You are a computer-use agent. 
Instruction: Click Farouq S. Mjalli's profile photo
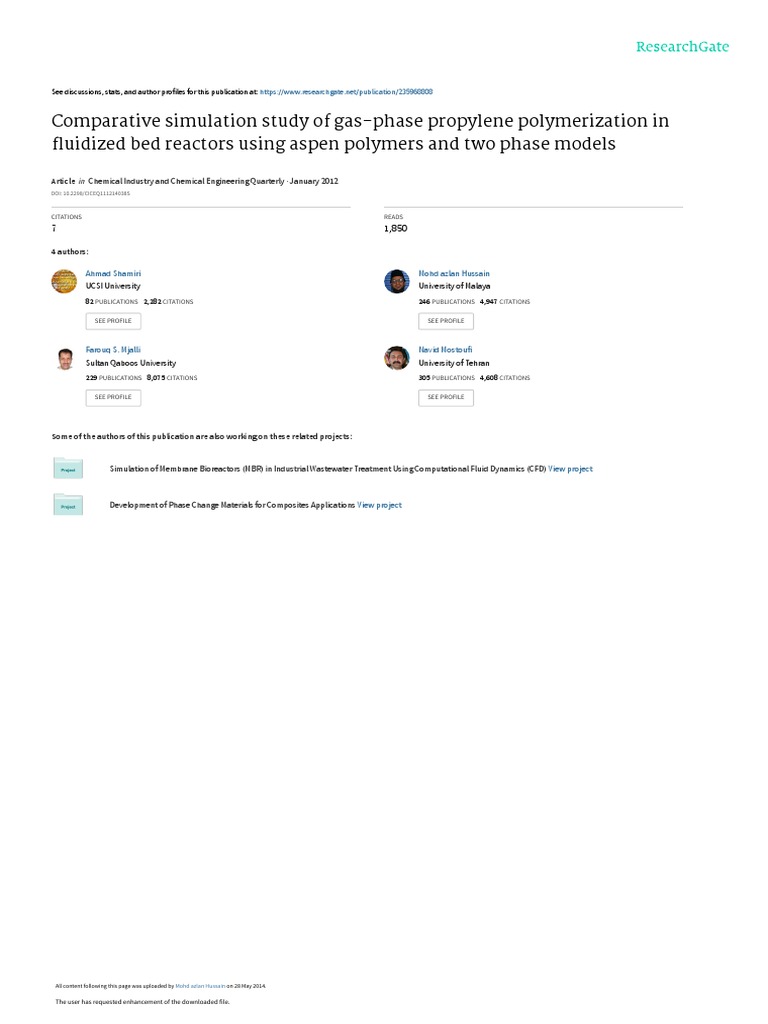pyautogui.click(x=63, y=358)
